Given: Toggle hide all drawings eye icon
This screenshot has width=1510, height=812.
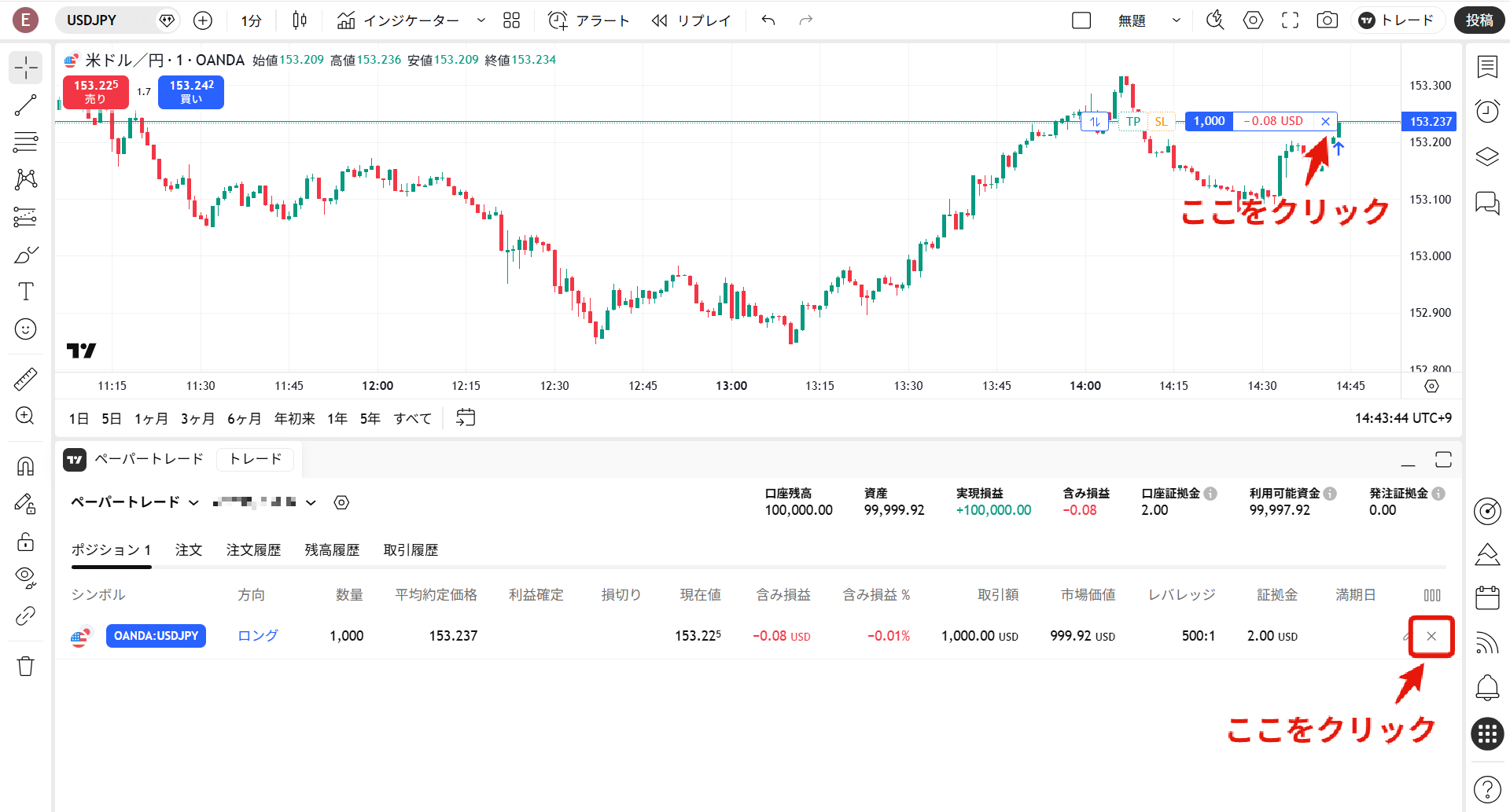Looking at the screenshot, I should point(26,578).
